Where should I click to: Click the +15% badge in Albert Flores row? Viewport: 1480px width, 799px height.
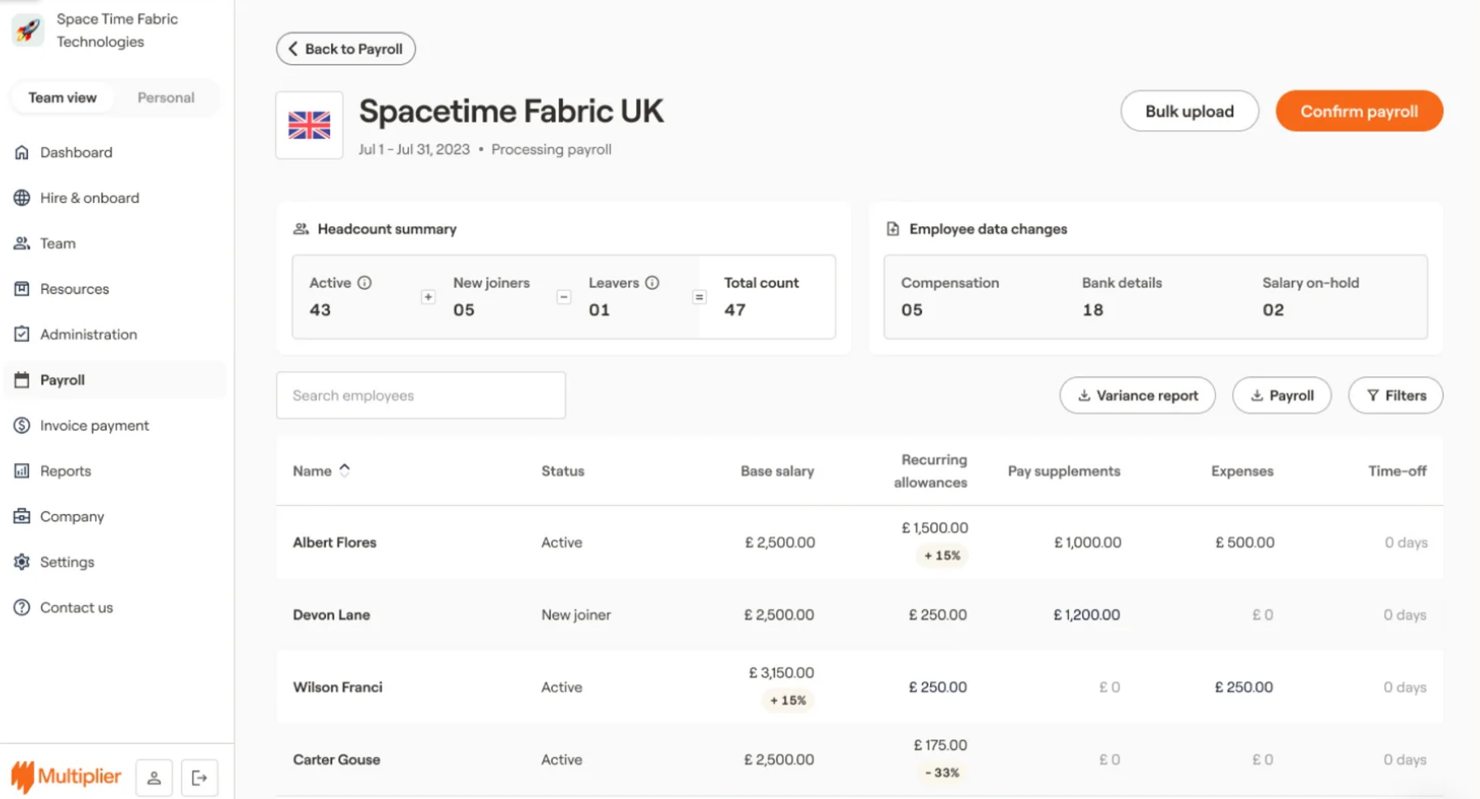point(942,556)
